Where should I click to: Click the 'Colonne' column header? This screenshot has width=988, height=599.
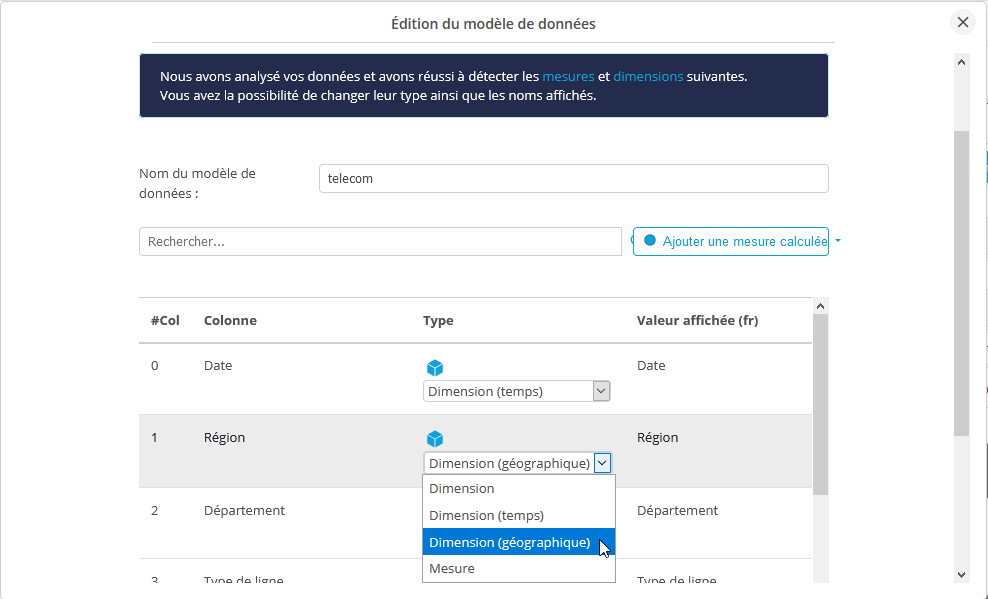[230, 320]
